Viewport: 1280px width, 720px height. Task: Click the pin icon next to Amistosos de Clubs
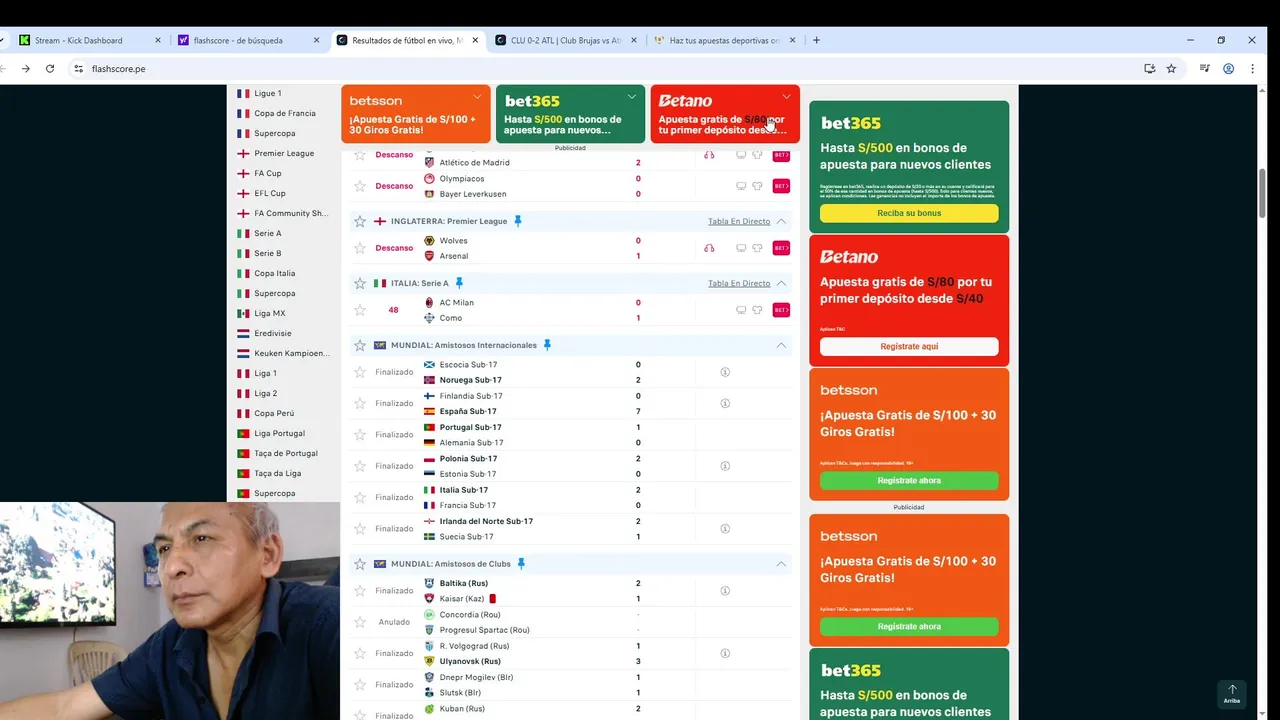pos(521,564)
